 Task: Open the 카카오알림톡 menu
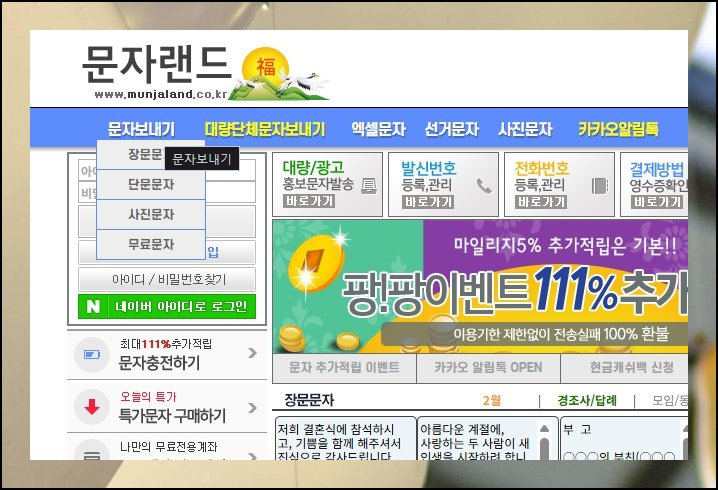(618, 129)
